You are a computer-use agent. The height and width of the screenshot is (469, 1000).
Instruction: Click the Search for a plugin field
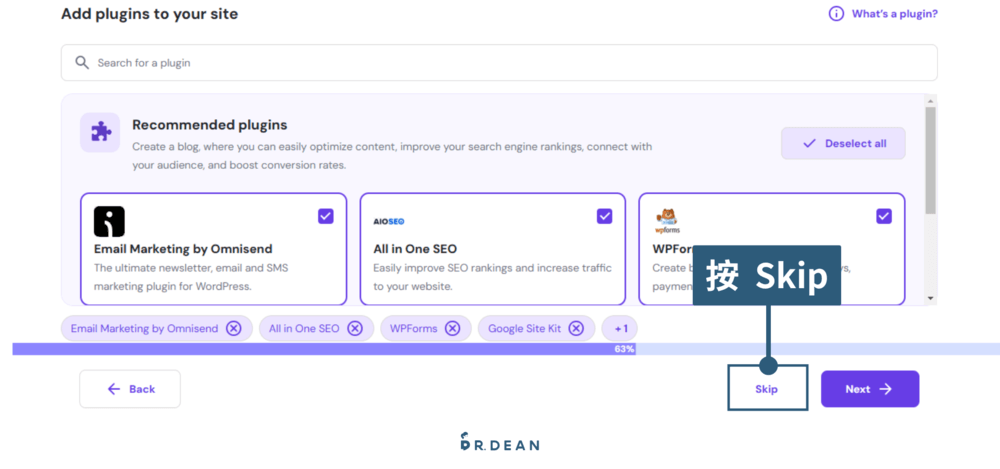pos(500,63)
